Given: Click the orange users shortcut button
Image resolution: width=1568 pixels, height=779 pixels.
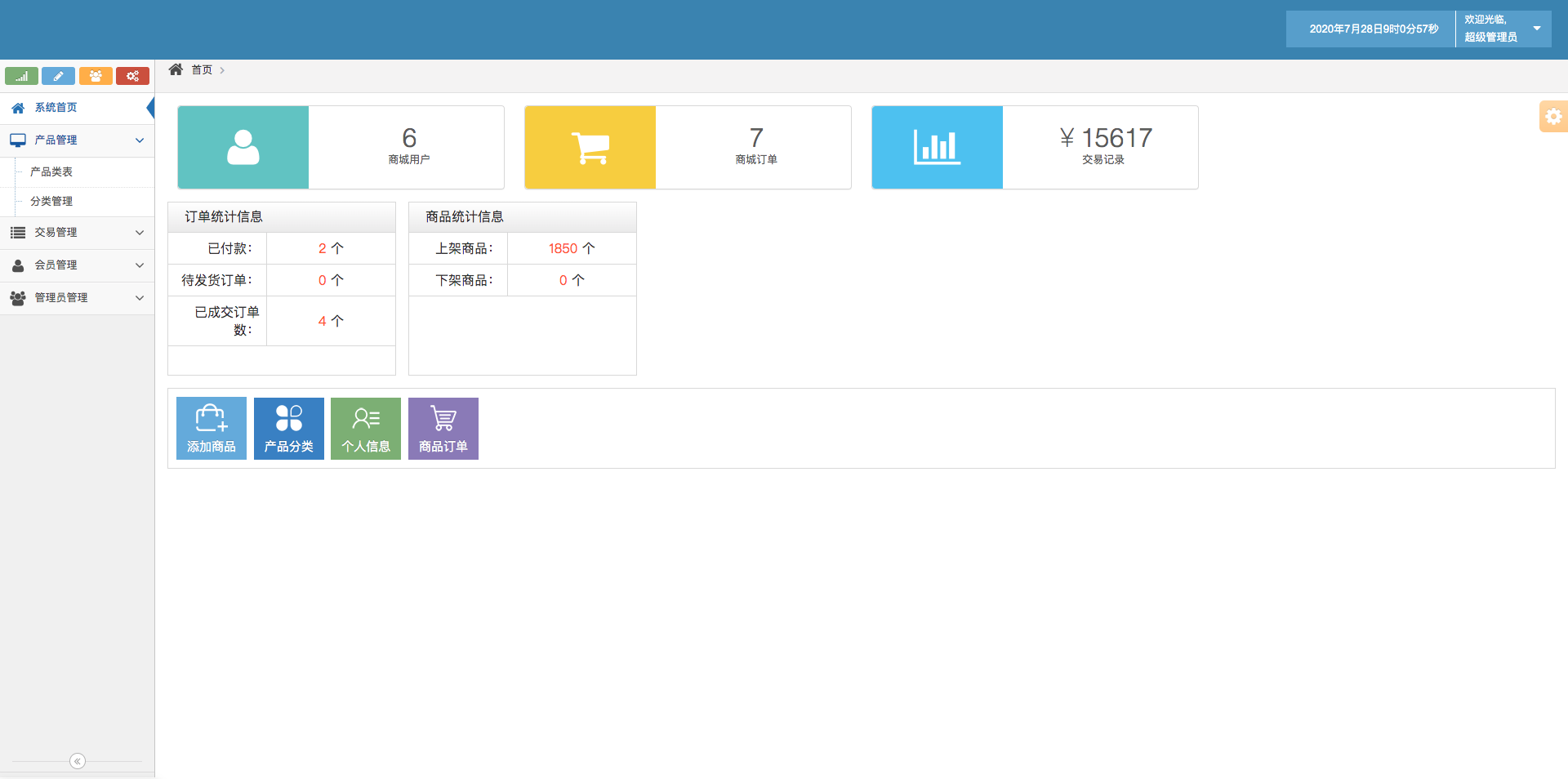Looking at the screenshot, I should tap(96, 76).
